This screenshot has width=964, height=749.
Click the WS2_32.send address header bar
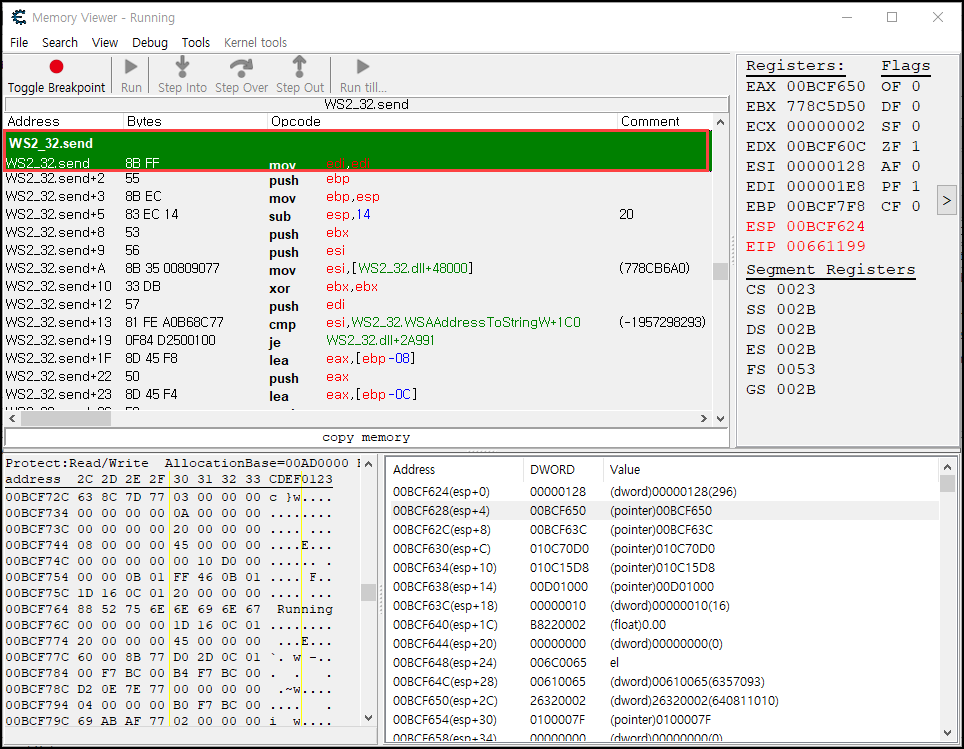[366, 105]
